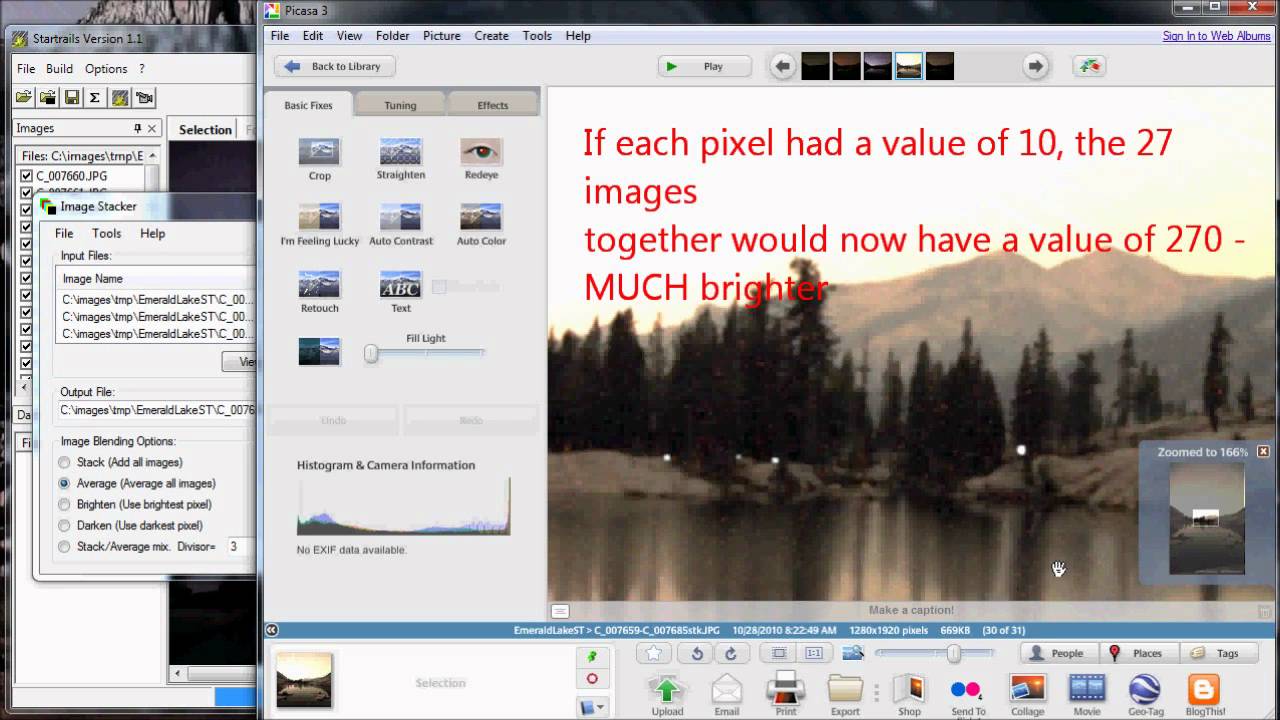Switch to the Effects tab
The height and width of the screenshot is (720, 1280).
(x=492, y=105)
